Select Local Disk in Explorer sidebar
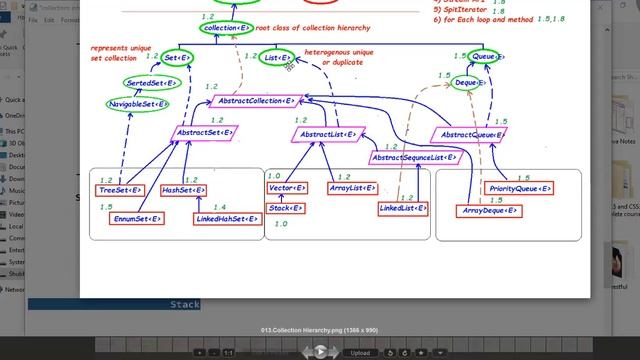640x360 pixels. [x=12, y=226]
